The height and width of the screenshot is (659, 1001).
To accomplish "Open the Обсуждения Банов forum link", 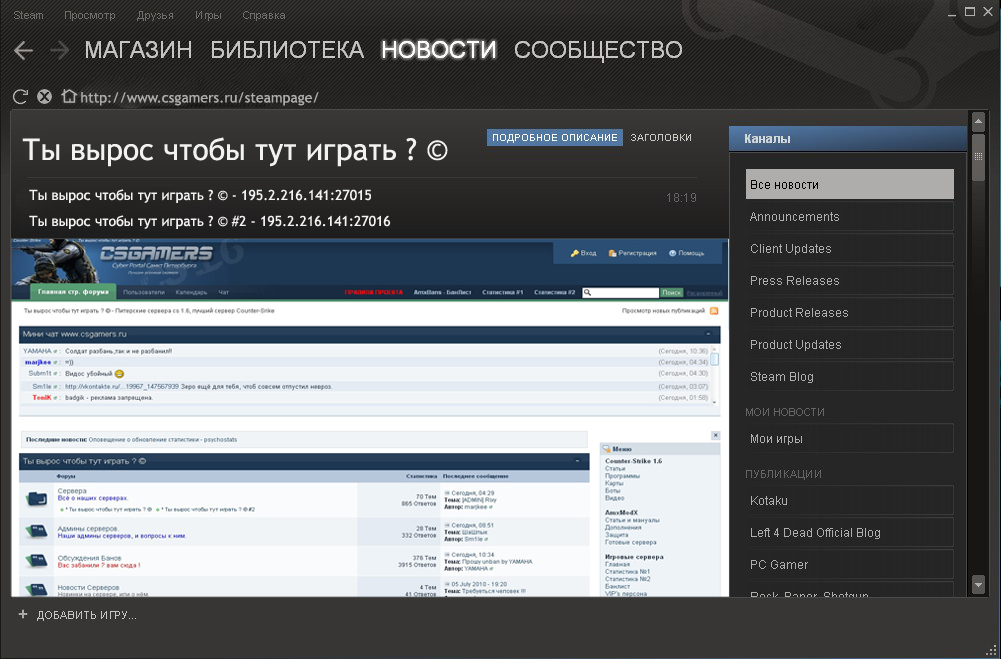I will coord(89,558).
